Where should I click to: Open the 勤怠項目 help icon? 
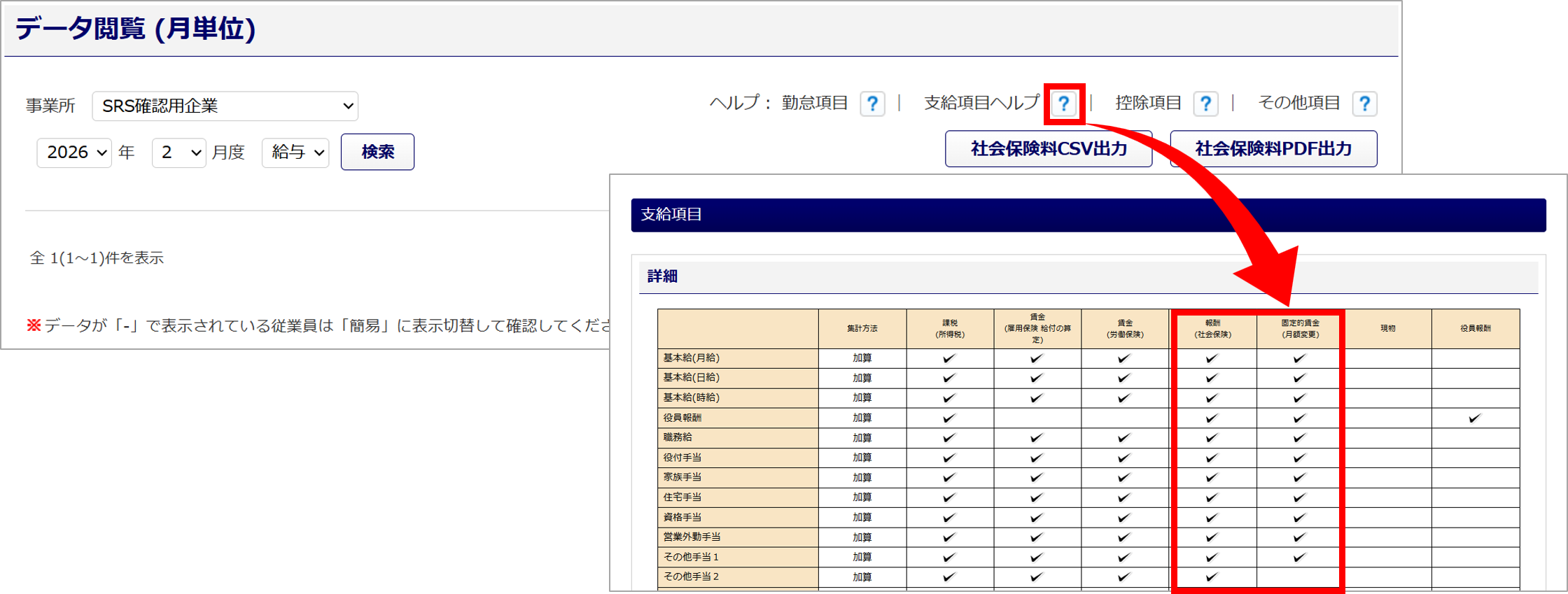tap(872, 104)
